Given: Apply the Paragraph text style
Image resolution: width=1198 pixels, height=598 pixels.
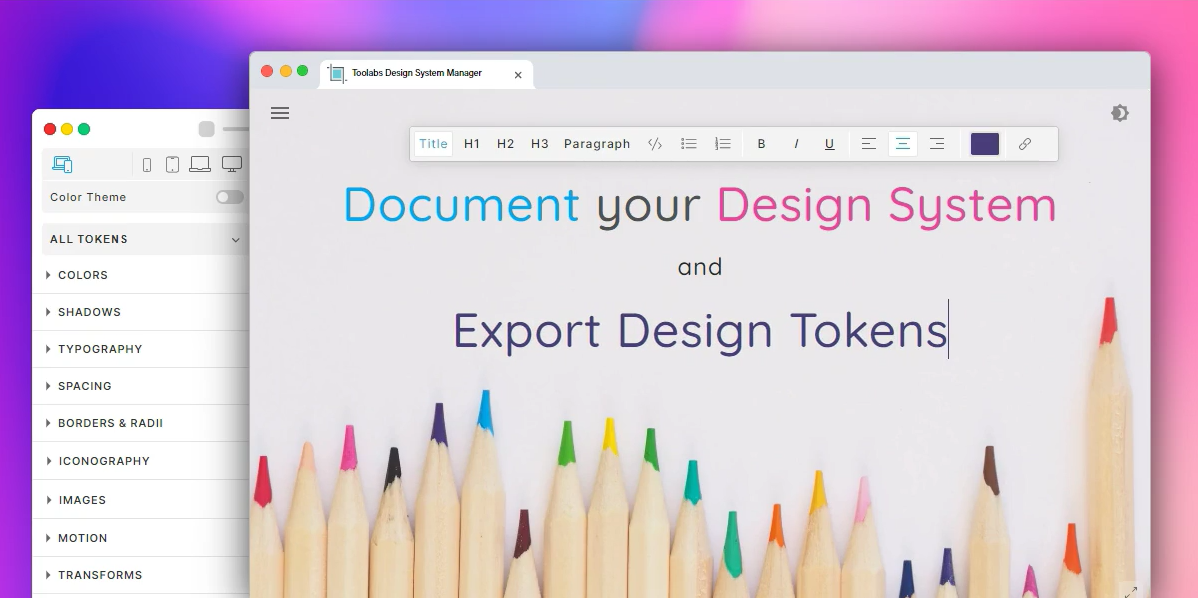Looking at the screenshot, I should pos(596,143).
